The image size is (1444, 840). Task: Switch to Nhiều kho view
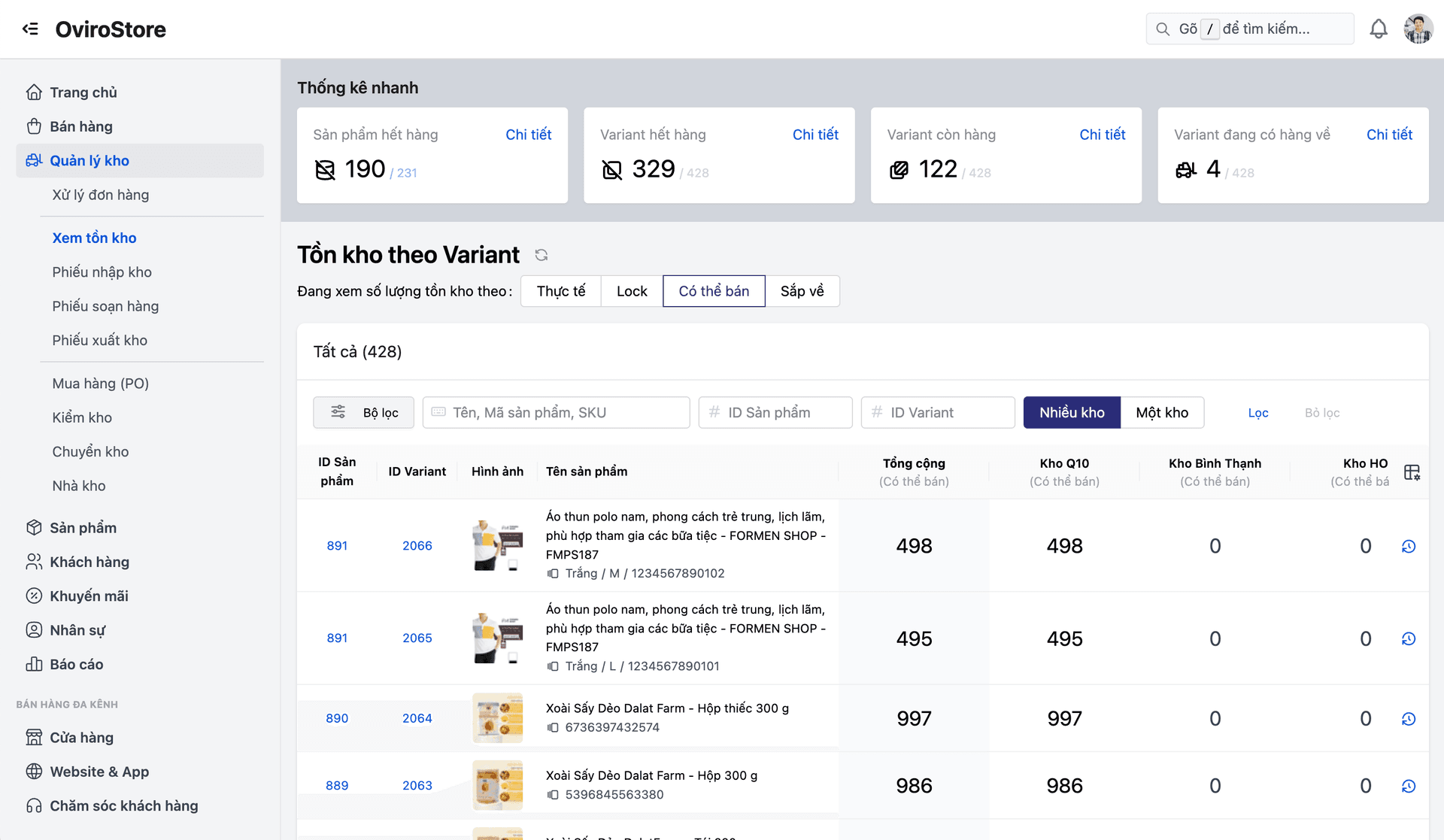point(1071,413)
